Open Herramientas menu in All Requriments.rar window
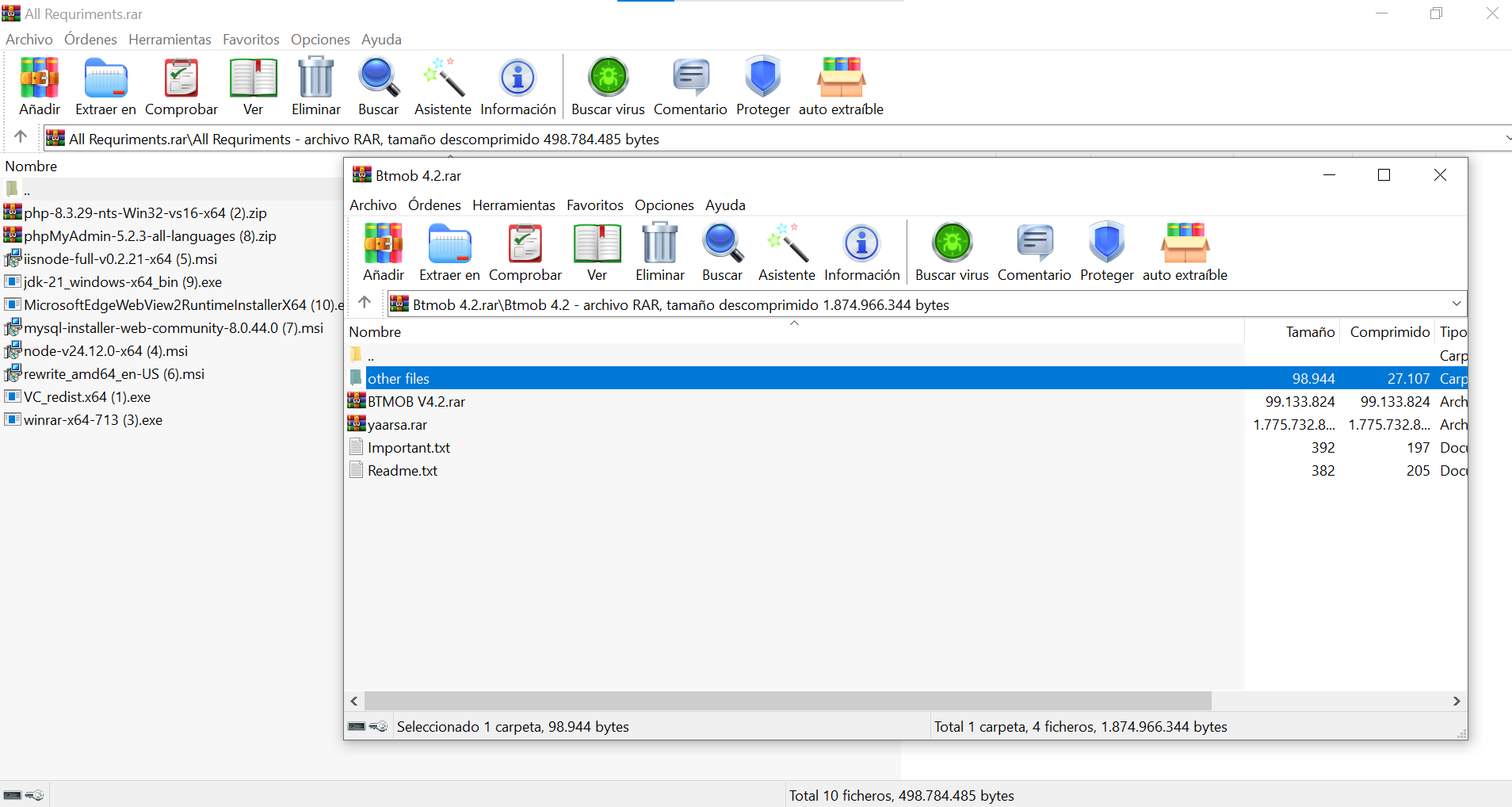 [170, 40]
